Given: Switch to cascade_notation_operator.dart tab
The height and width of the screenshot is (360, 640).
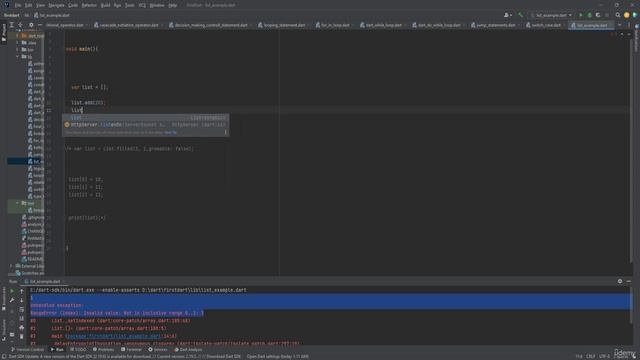Looking at the screenshot, I should click(x=126, y=25).
